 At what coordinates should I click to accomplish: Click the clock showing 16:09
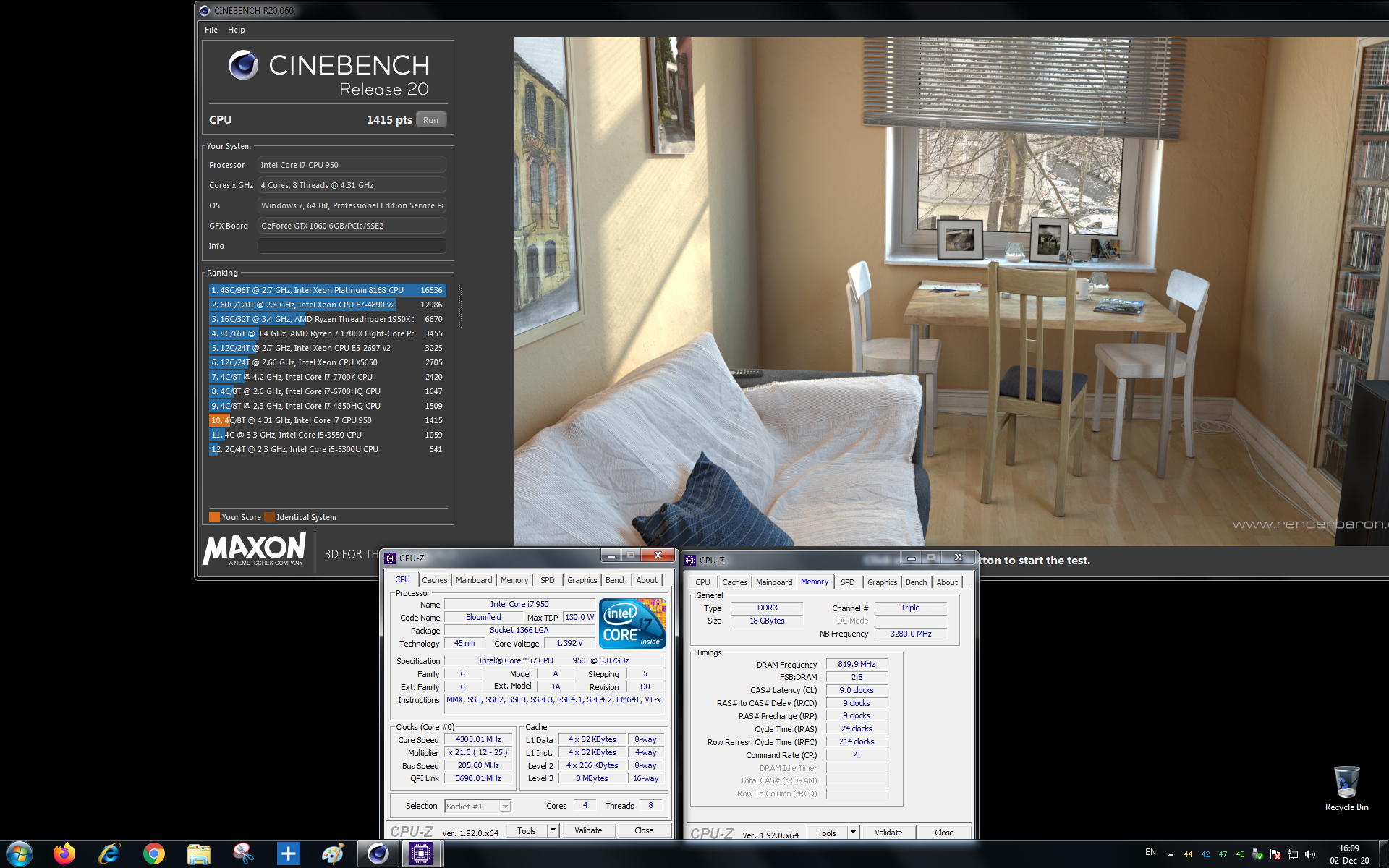click(1348, 848)
